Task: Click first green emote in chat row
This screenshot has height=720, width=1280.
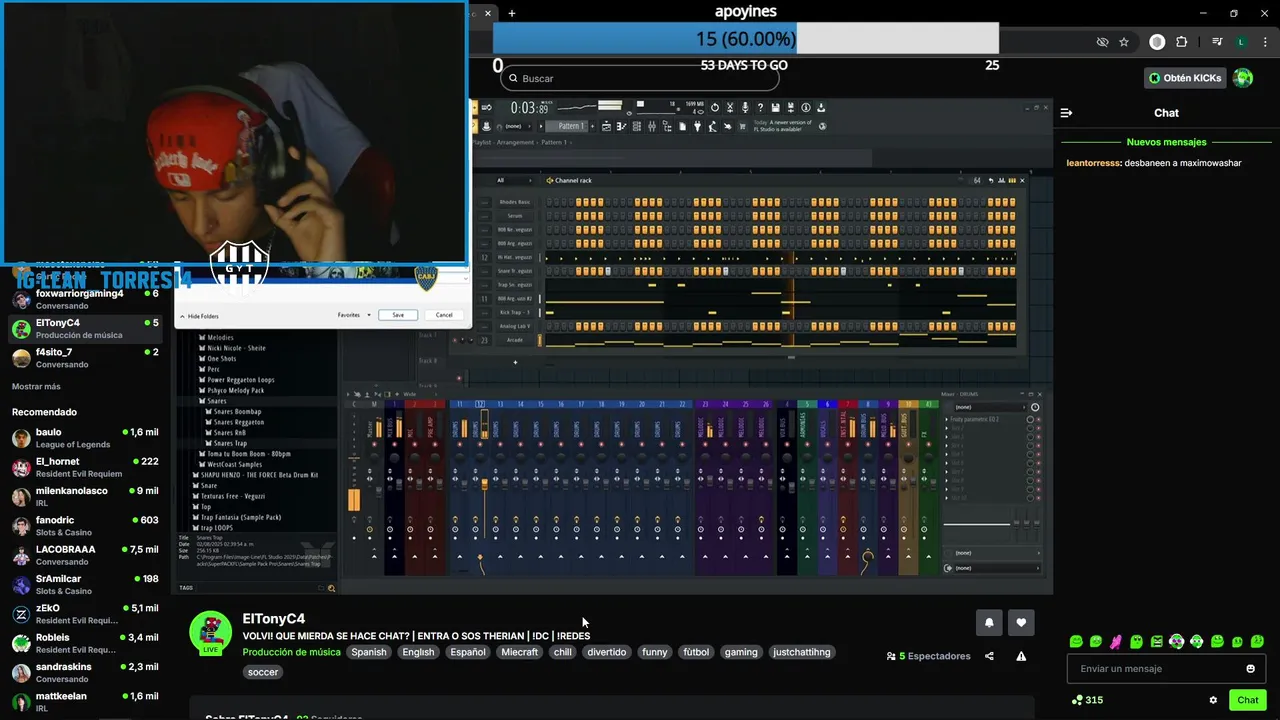Action: click(x=1076, y=641)
